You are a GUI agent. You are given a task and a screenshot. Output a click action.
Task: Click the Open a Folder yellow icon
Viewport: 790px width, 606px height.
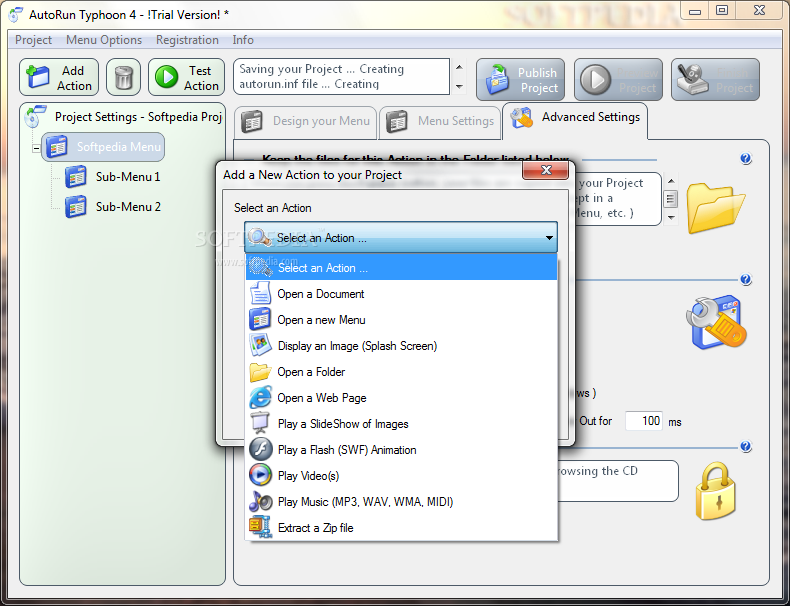click(260, 372)
